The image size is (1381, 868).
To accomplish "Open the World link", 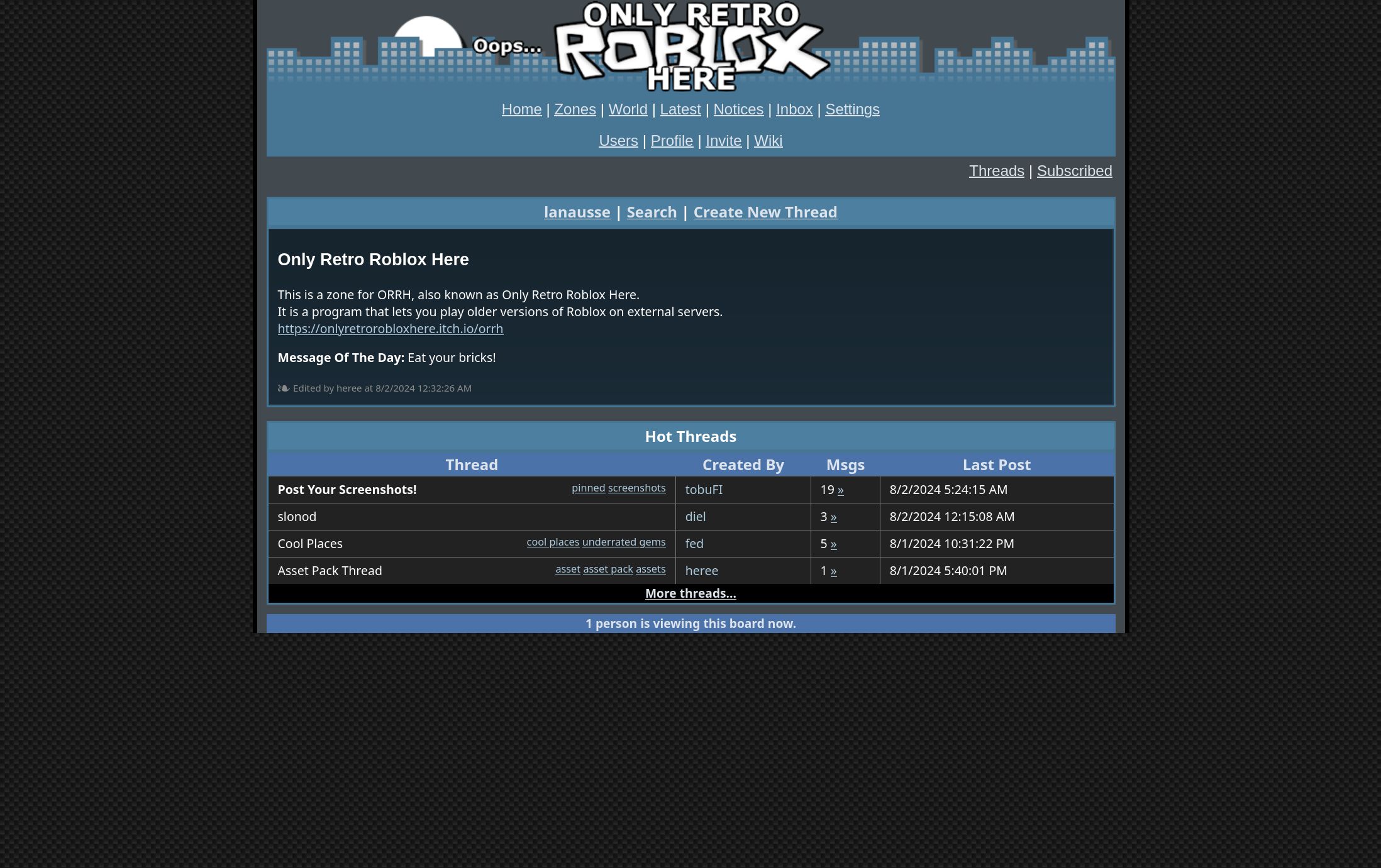I will pos(628,109).
